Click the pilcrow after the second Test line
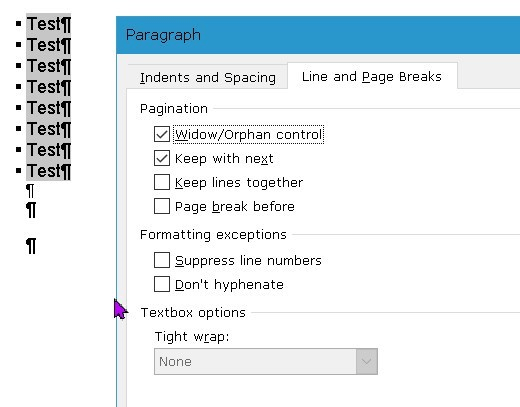The height and width of the screenshot is (407, 520). click(66, 45)
